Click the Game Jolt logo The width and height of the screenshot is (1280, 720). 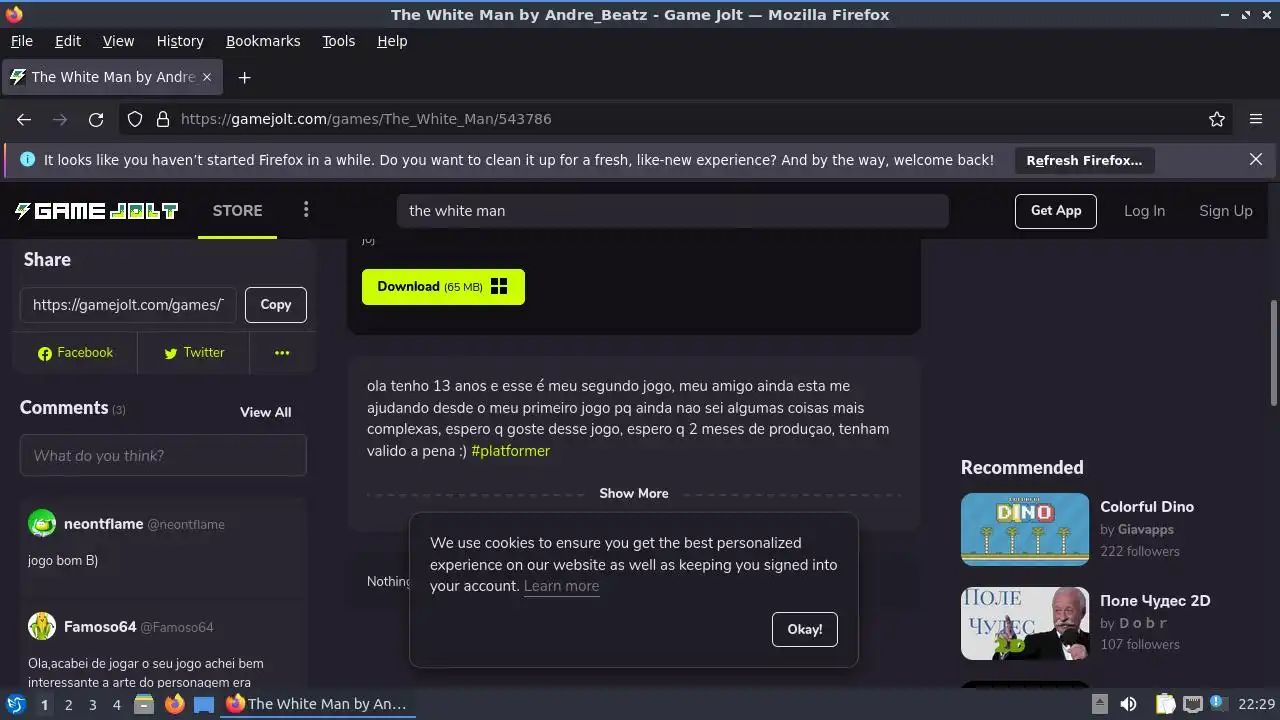pos(96,211)
